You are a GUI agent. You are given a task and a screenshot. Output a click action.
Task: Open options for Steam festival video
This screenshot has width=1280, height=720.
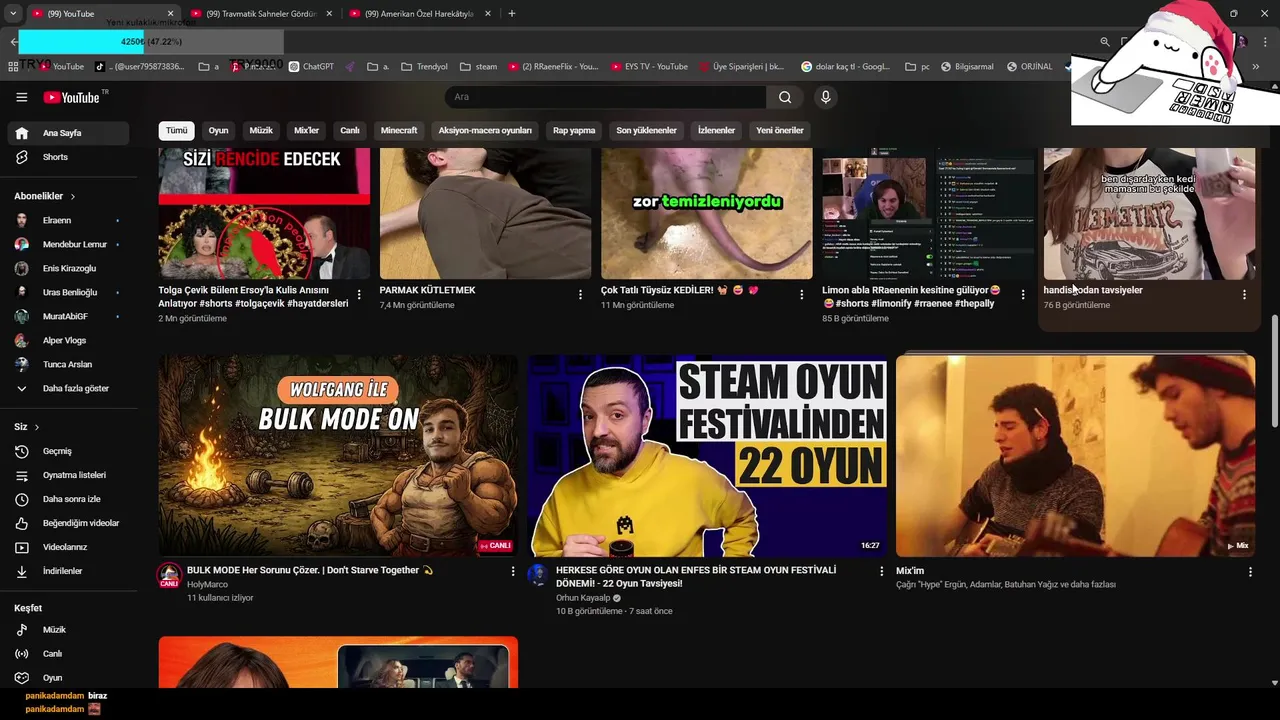point(881,572)
